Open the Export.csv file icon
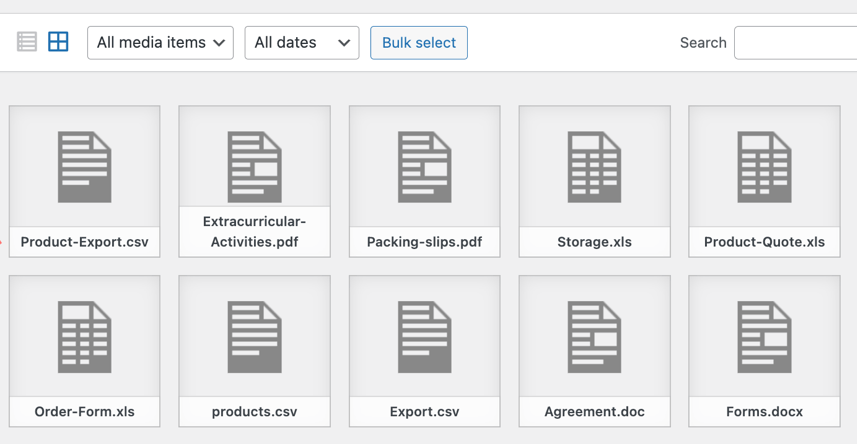Viewport: 857px width, 444px height. (425, 337)
